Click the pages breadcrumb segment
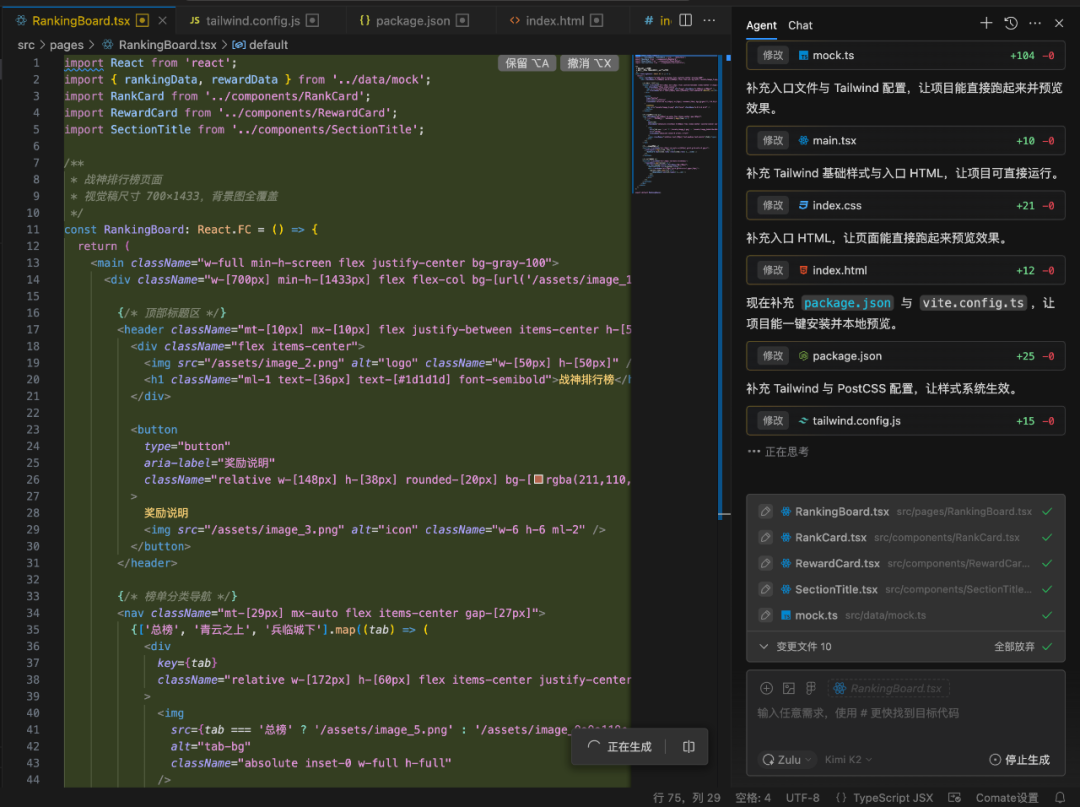Image resolution: width=1080 pixels, height=807 pixels. pos(66,45)
